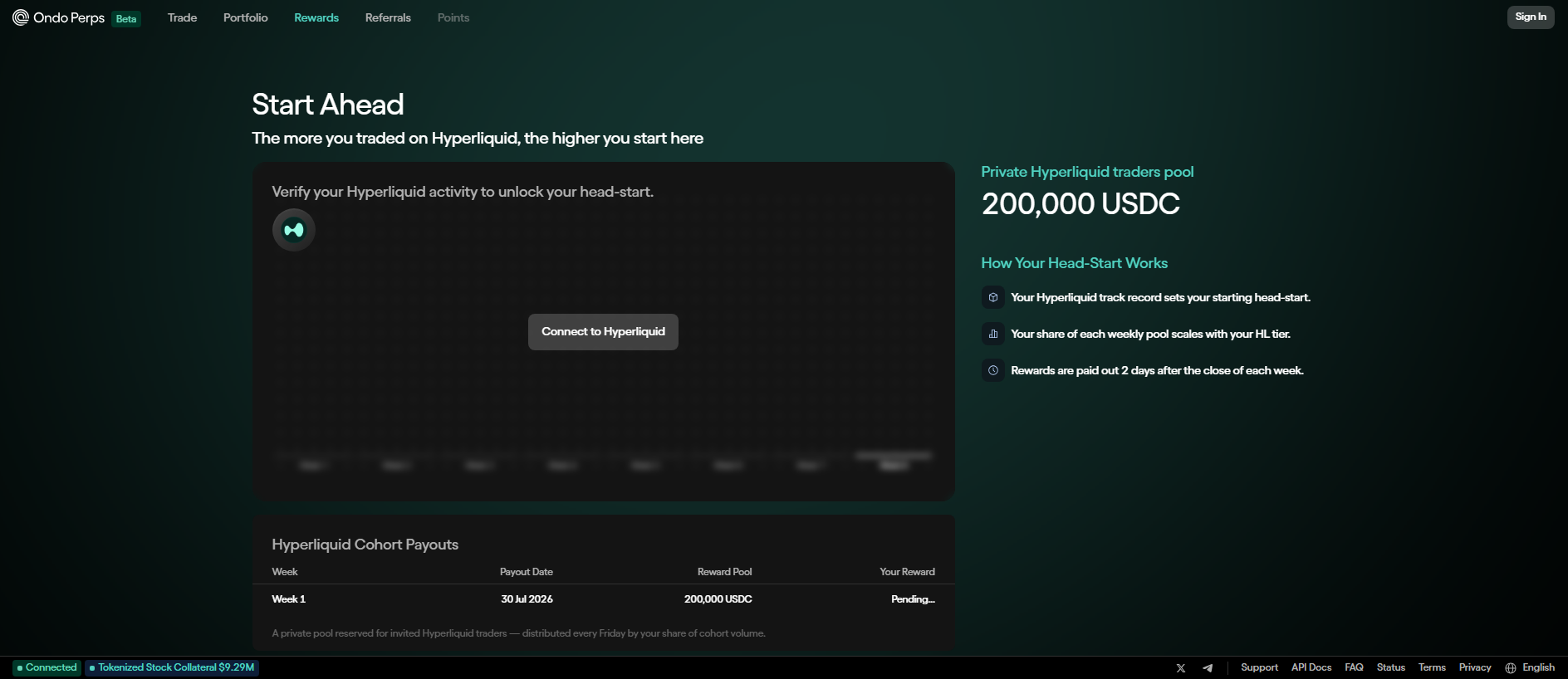Click Private Hyperliquid traders pool label
1568x679 pixels.
[x=1087, y=172]
